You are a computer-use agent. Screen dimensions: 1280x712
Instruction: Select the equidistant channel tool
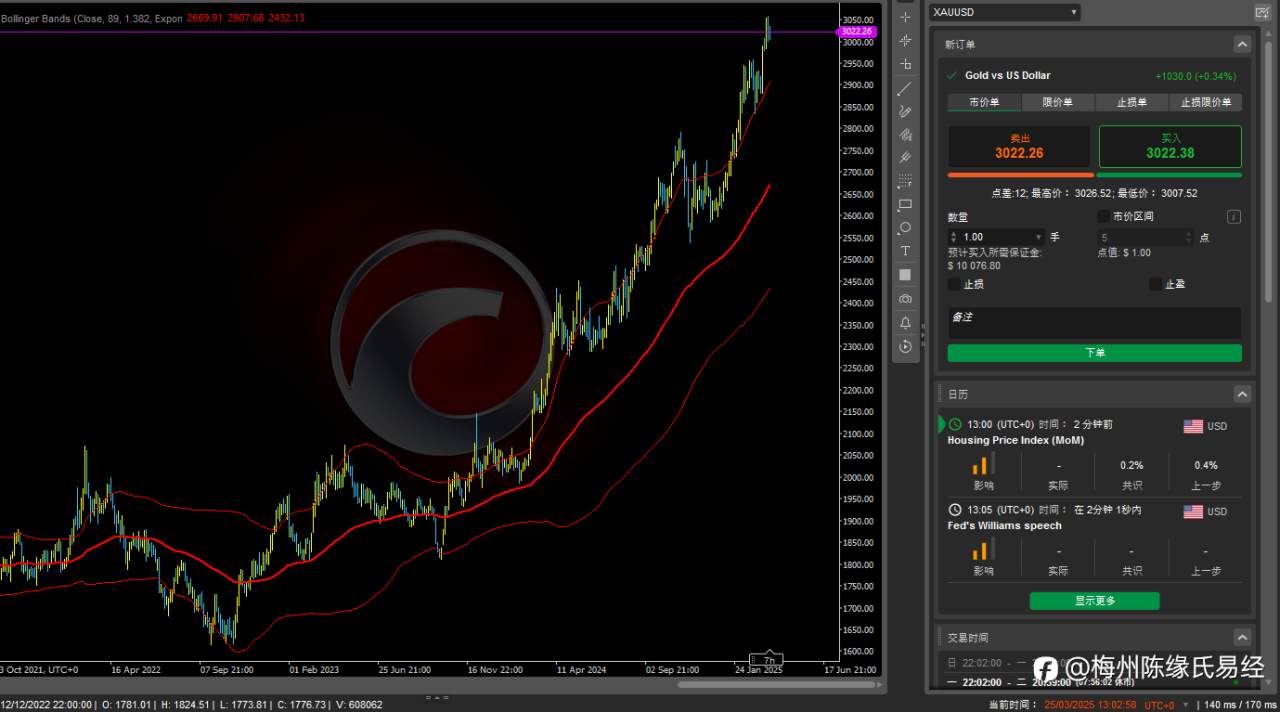point(905,134)
